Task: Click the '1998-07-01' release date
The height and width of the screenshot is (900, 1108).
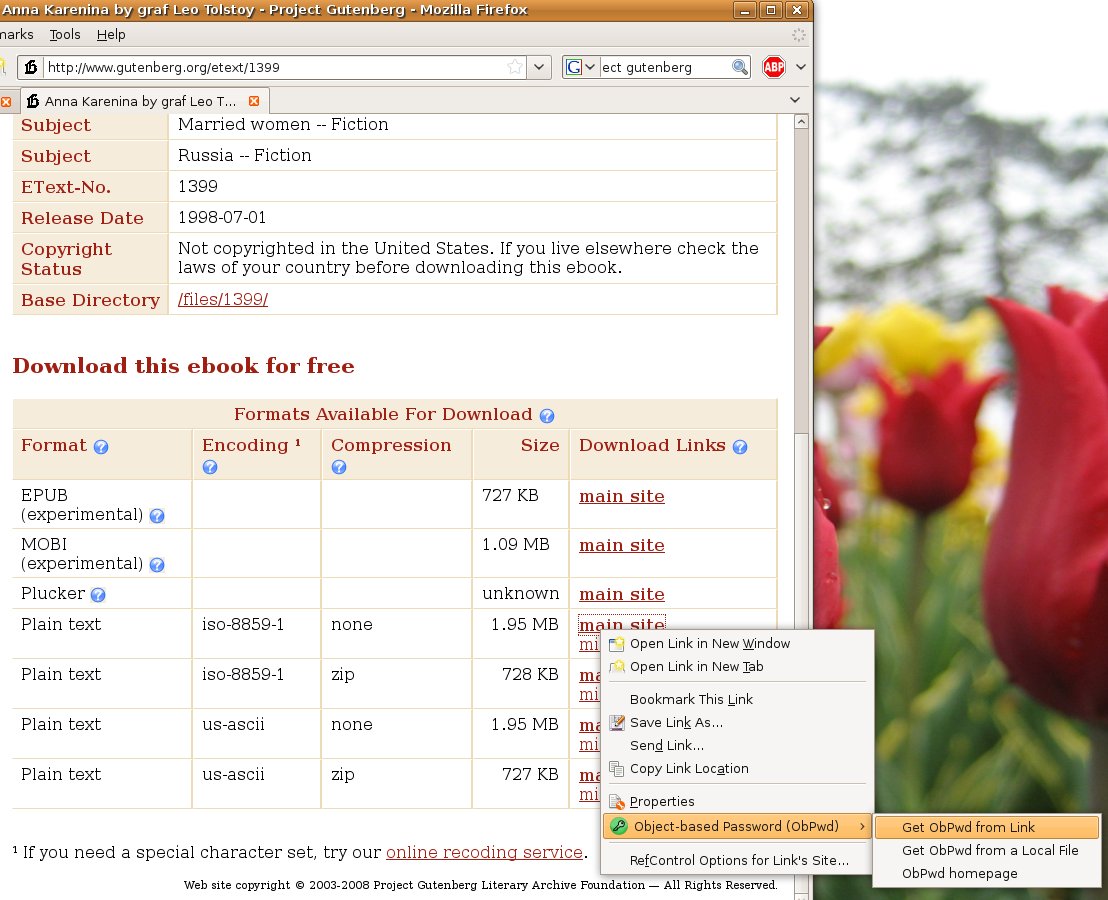Action: pos(222,218)
